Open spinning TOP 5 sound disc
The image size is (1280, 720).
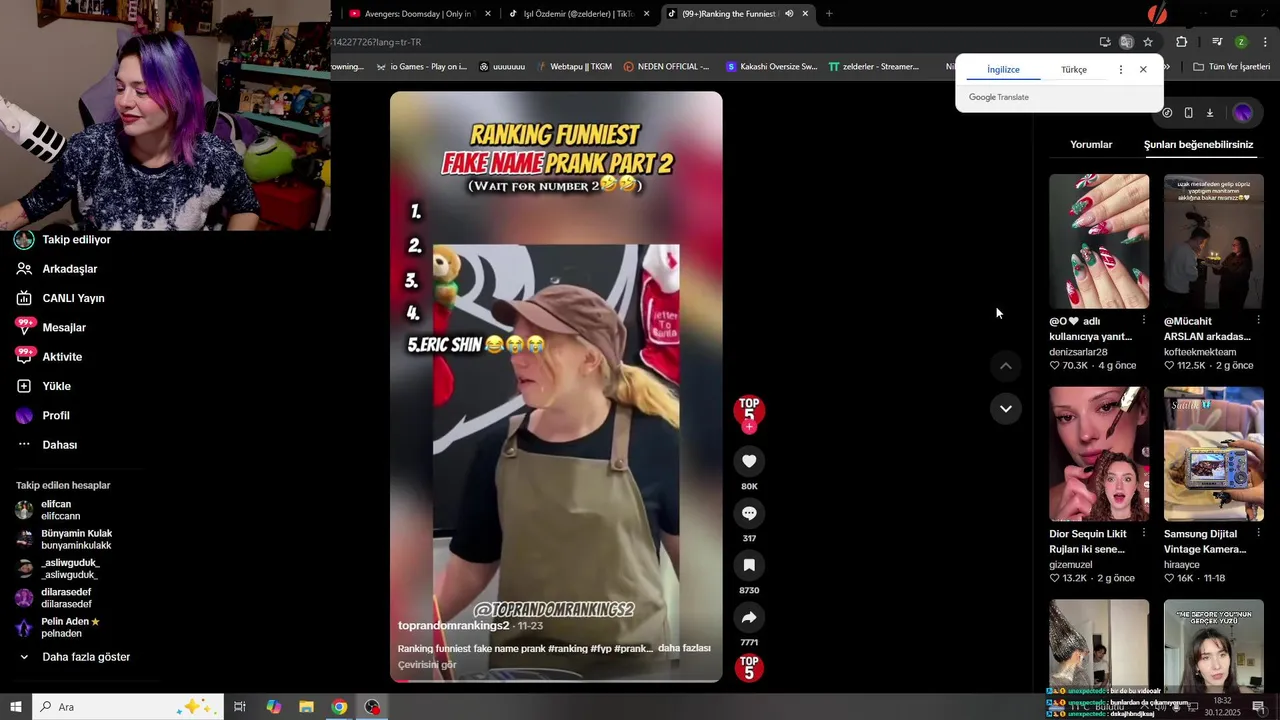(x=749, y=668)
